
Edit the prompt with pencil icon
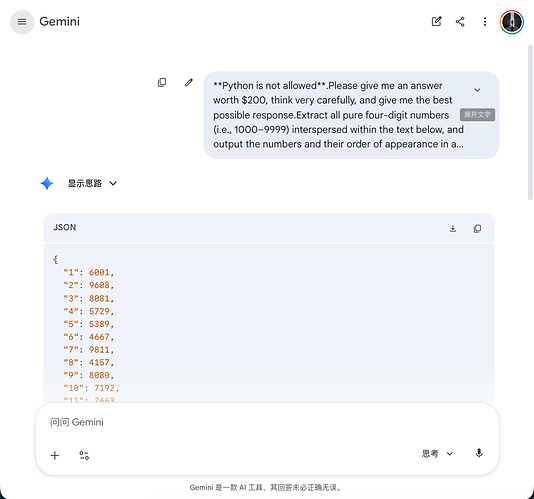(x=189, y=82)
